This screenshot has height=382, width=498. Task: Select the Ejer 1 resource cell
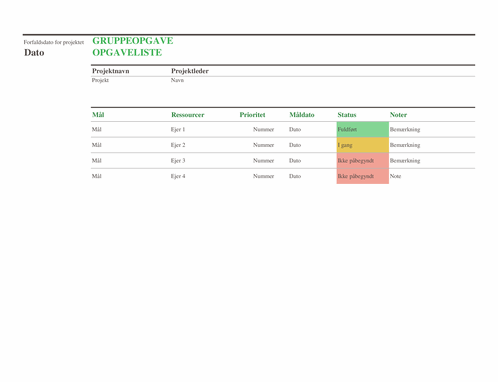coord(178,129)
